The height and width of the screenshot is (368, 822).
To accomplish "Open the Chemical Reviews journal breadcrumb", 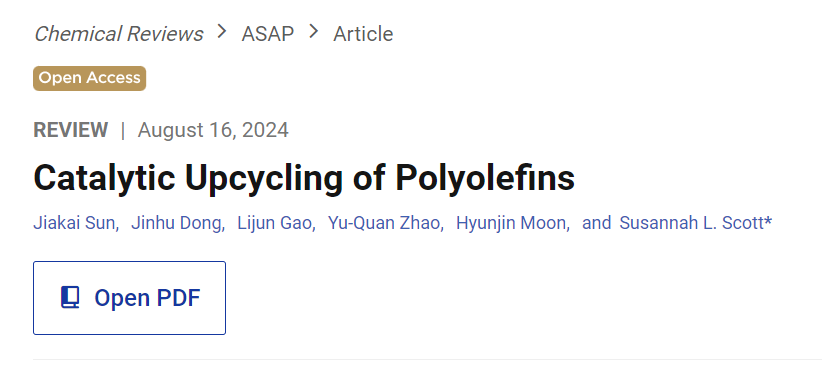I will pos(118,34).
